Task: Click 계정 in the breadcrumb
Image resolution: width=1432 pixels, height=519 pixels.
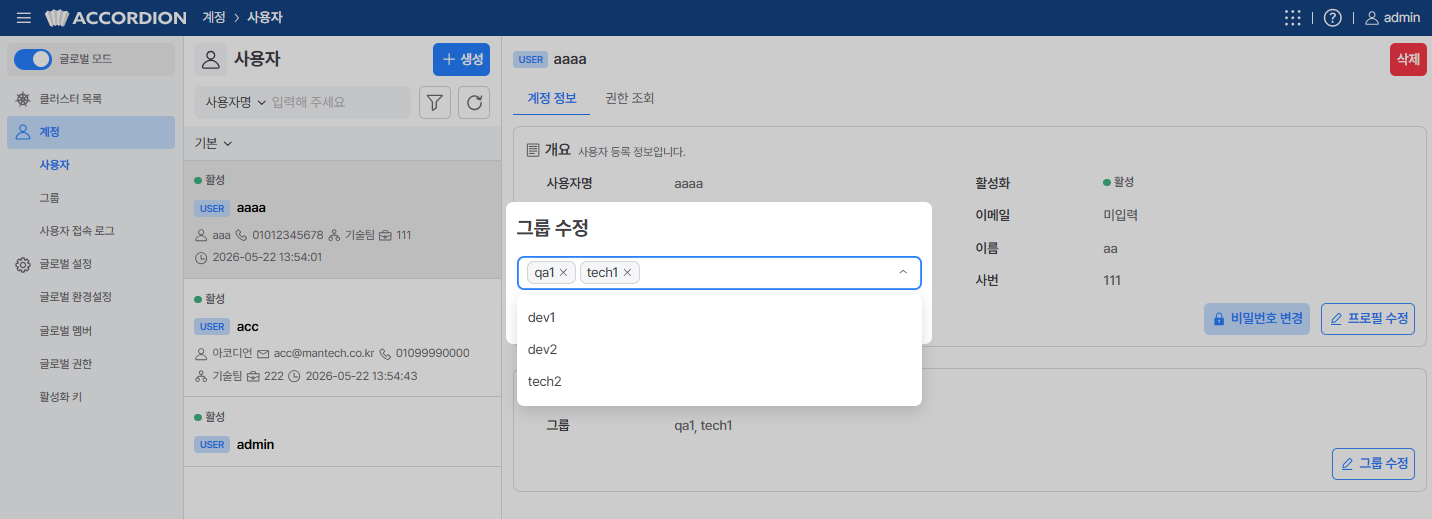Action: click(x=213, y=18)
